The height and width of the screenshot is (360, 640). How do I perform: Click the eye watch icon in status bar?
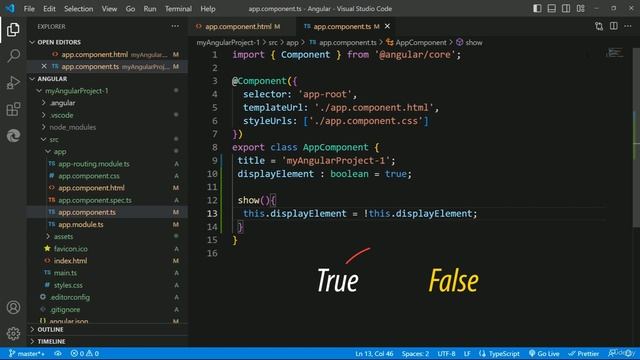click(58, 353)
